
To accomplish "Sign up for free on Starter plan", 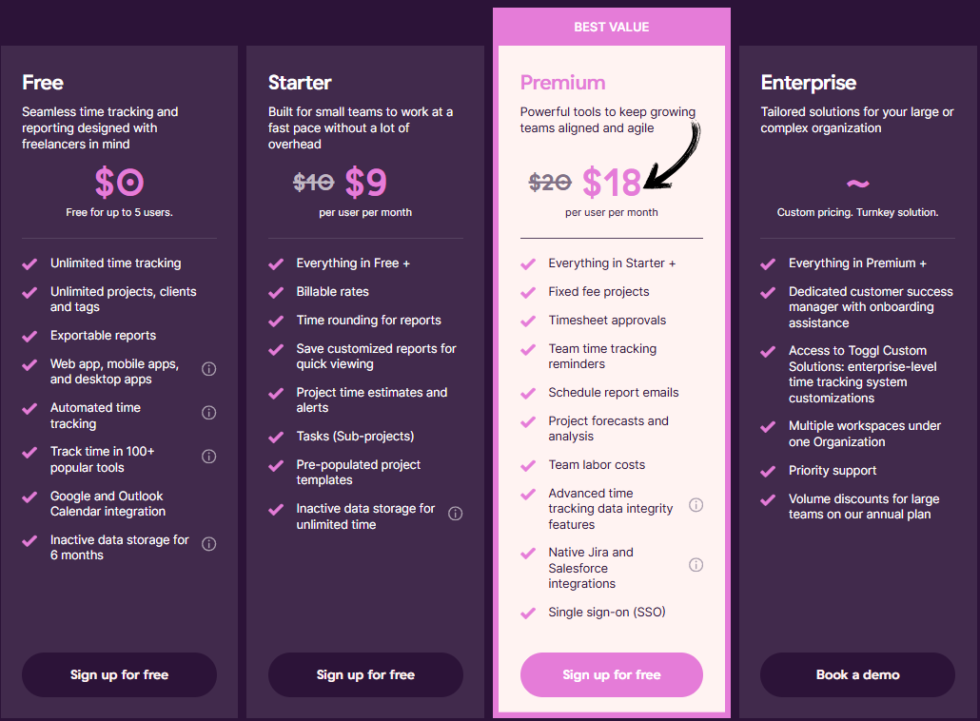I will [365, 675].
